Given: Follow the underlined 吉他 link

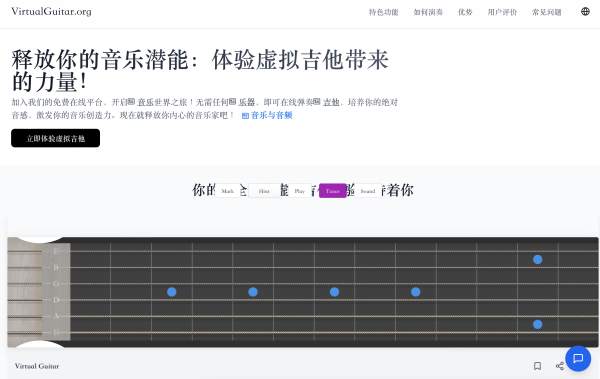Looking at the screenshot, I should coord(331,102).
